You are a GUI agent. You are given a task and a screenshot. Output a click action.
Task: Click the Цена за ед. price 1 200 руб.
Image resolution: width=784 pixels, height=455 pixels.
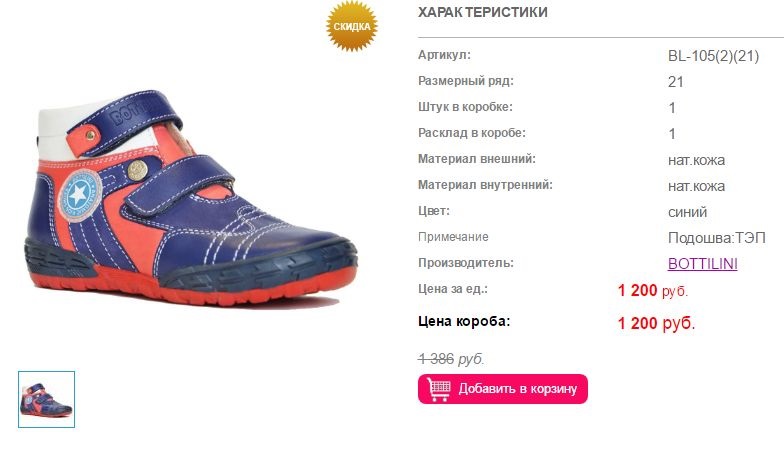(652, 290)
